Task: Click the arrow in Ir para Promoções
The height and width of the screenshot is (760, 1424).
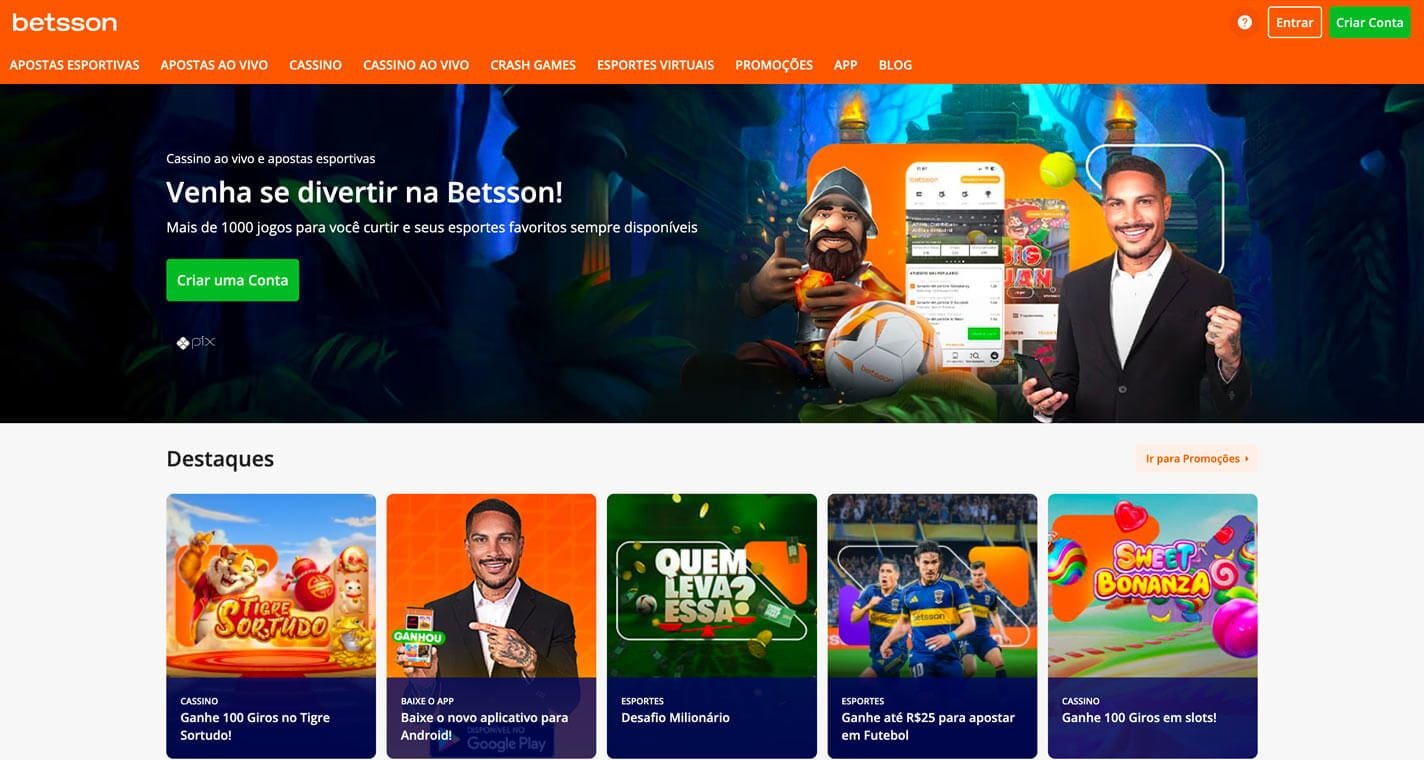Action: coord(1247,459)
